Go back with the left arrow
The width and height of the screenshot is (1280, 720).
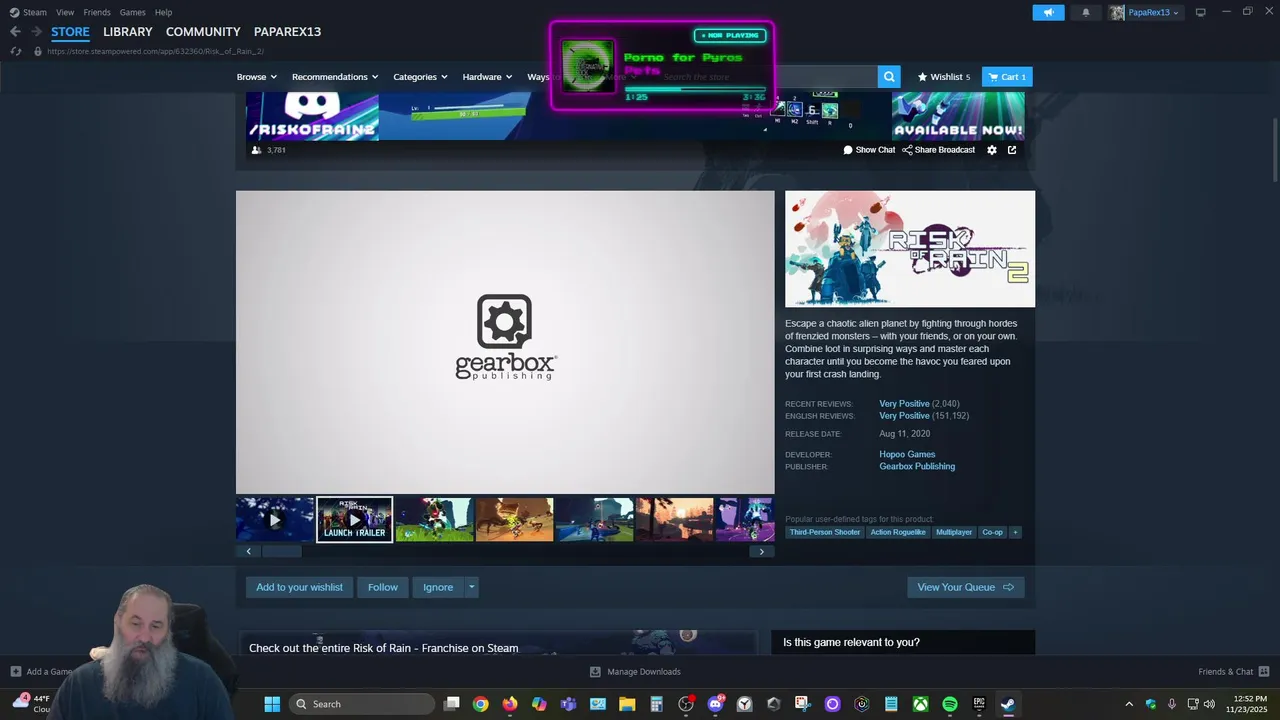point(15,31)
